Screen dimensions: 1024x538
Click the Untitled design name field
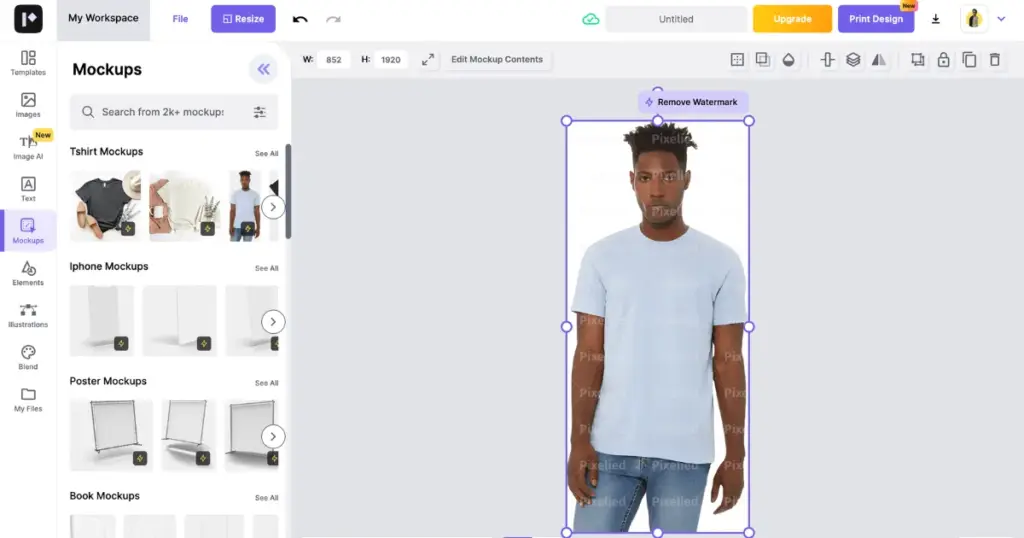[x=676, y=19]
